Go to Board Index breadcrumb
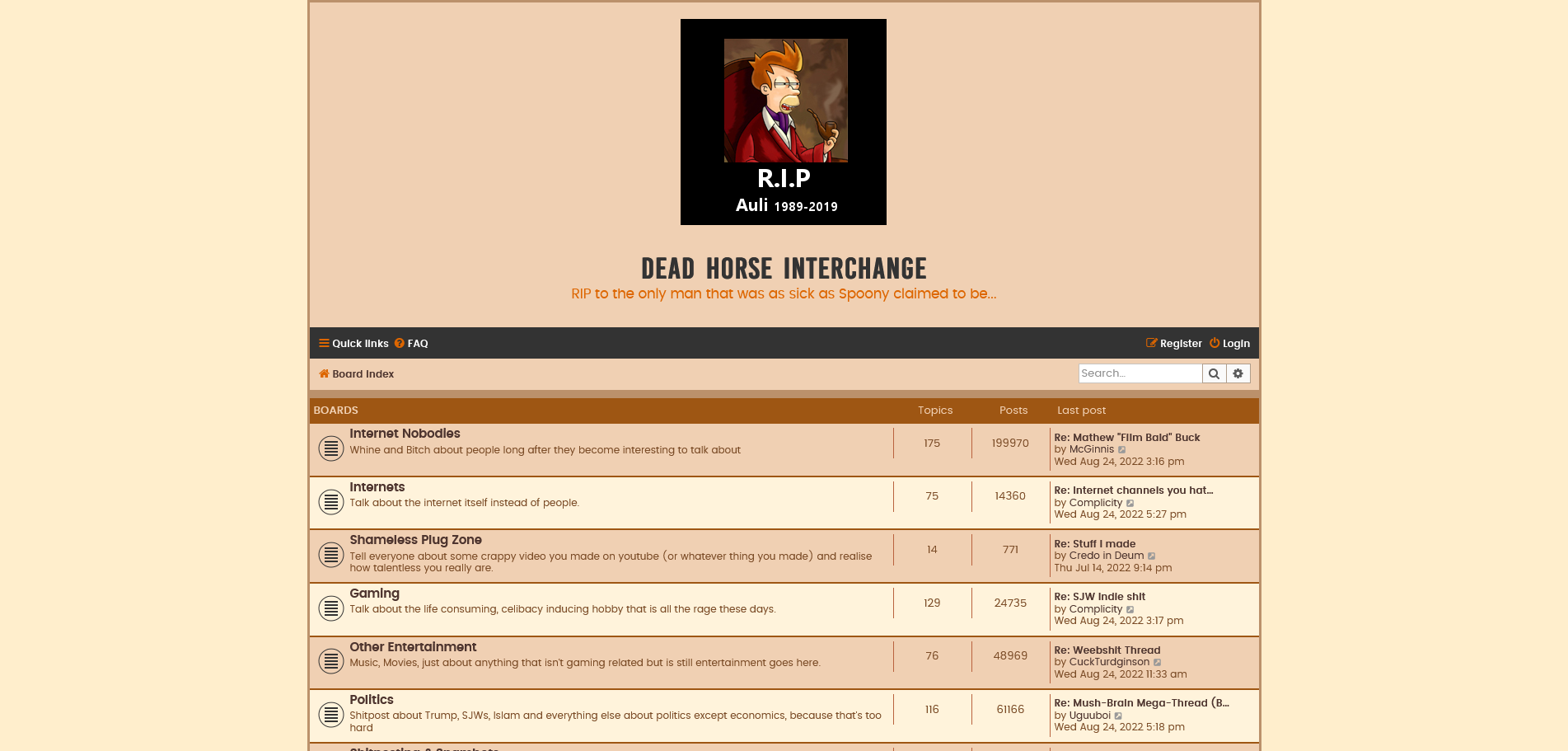The width and height of the screenshot is (1568, 751). [x=357, y=374]
